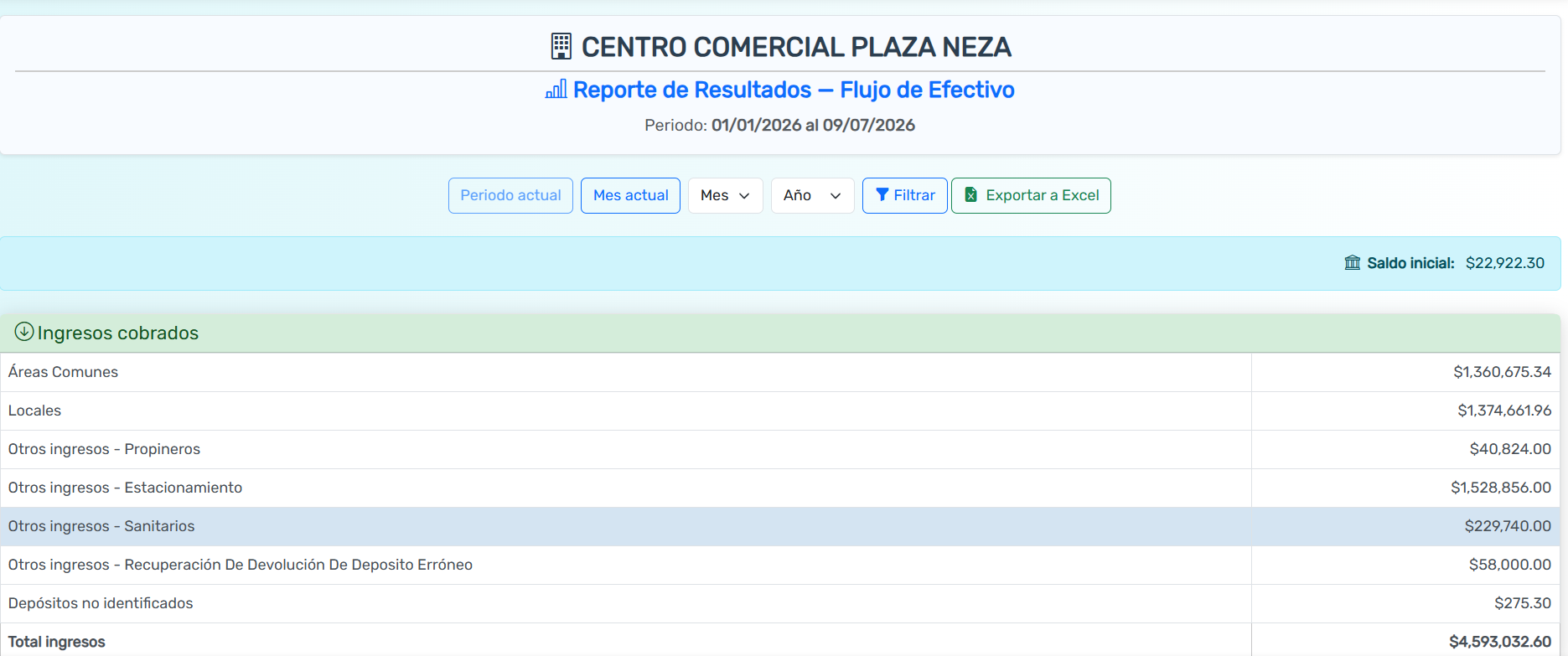Open the Mes dropdown
Image resolution: width=1568 pixels, height=656 pixels.
(725, 195)
